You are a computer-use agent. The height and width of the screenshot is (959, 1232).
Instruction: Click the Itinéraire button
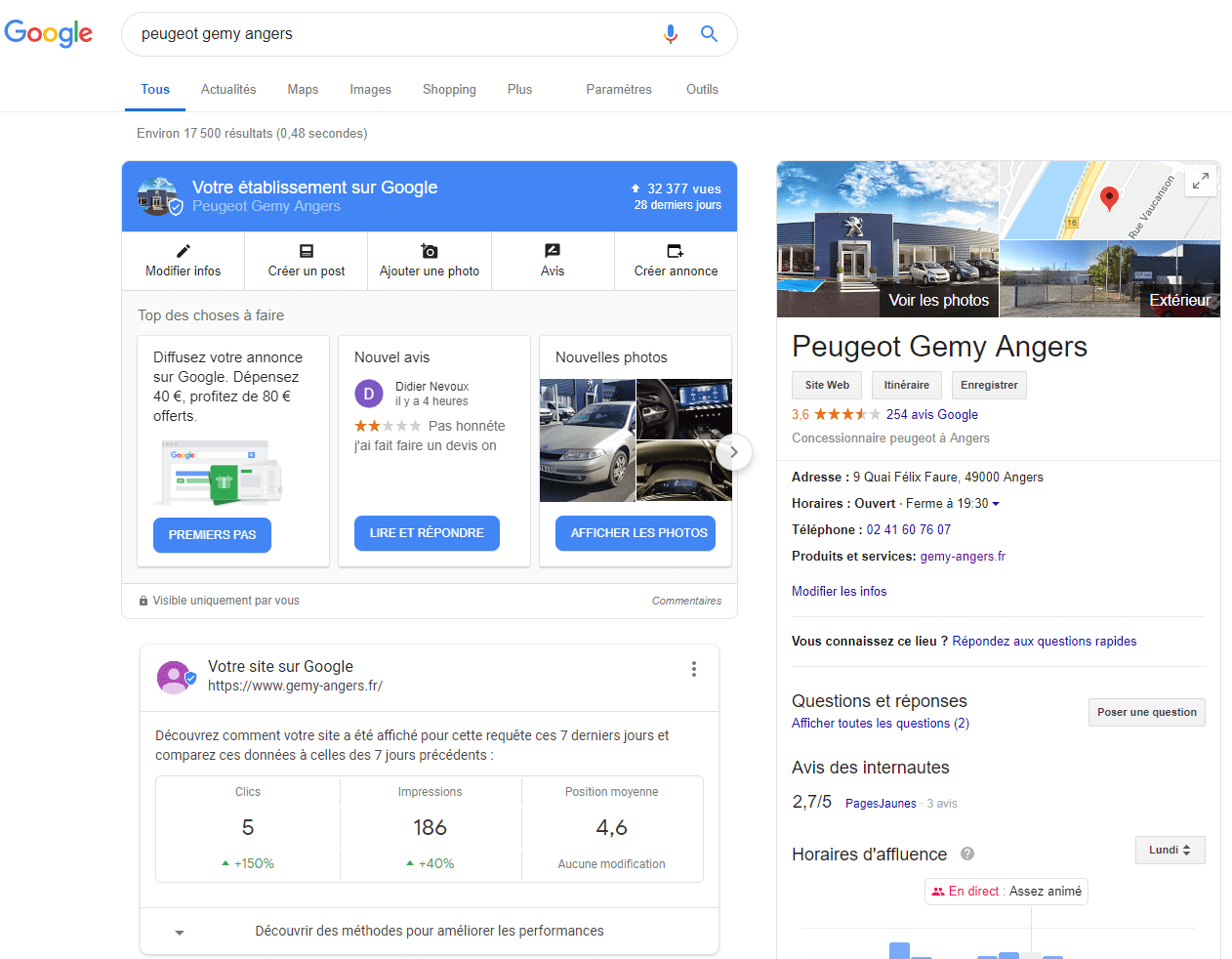[907, 385]
